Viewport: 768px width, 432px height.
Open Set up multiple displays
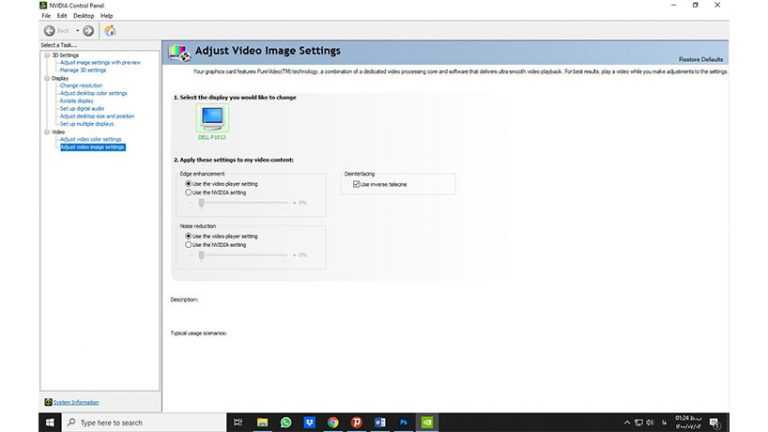coord(87,124)
